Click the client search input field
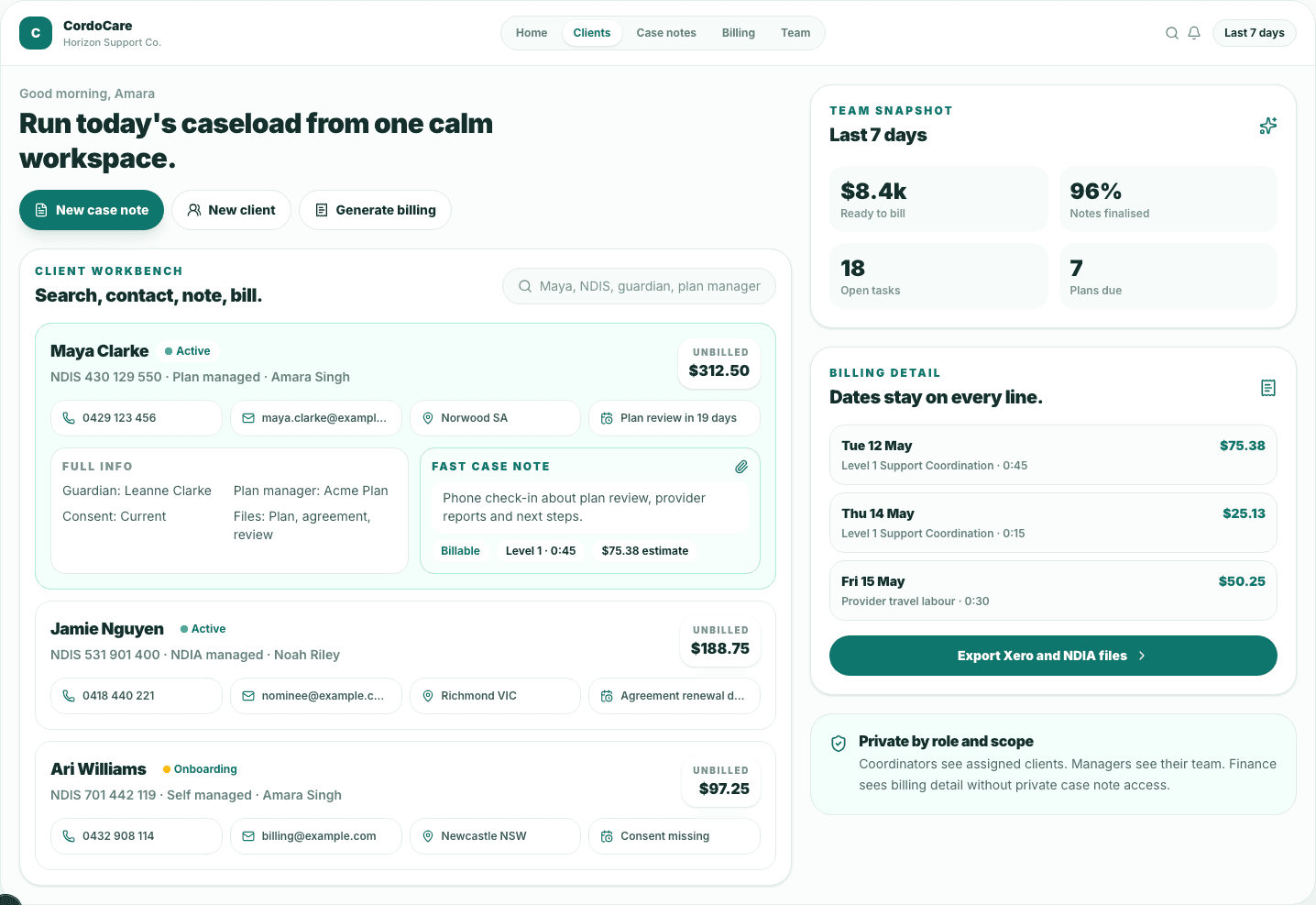This screenshot has width=1316, height=905. [x=639, y=286]
